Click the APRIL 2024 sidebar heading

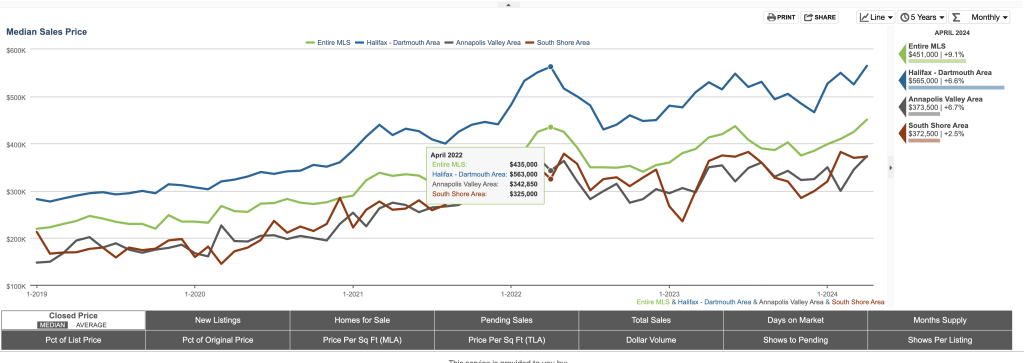(952, 33)
